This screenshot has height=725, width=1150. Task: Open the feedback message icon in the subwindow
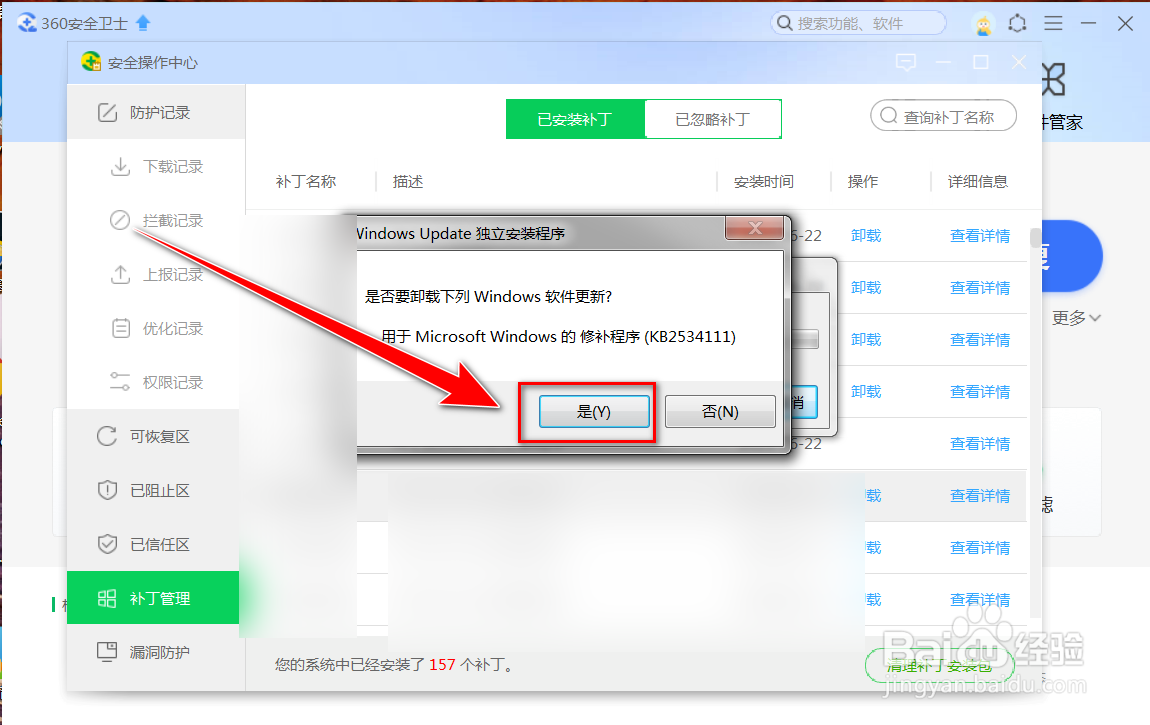coord(906,62)
